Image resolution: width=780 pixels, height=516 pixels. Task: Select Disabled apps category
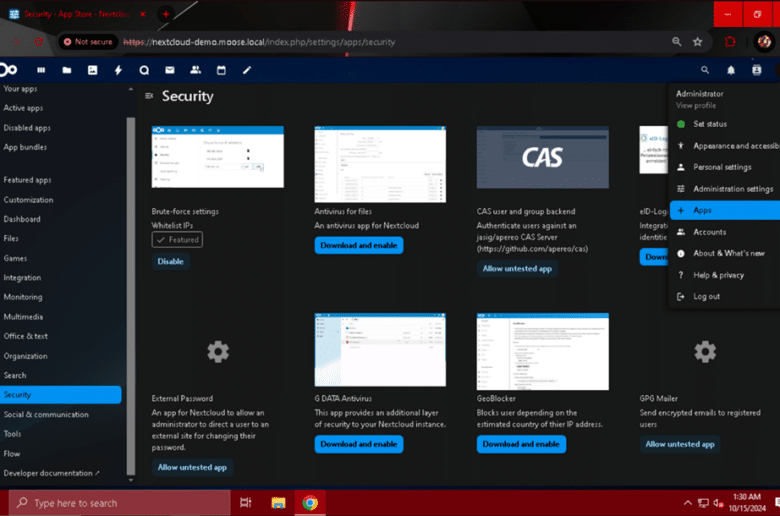click(27, 128)
